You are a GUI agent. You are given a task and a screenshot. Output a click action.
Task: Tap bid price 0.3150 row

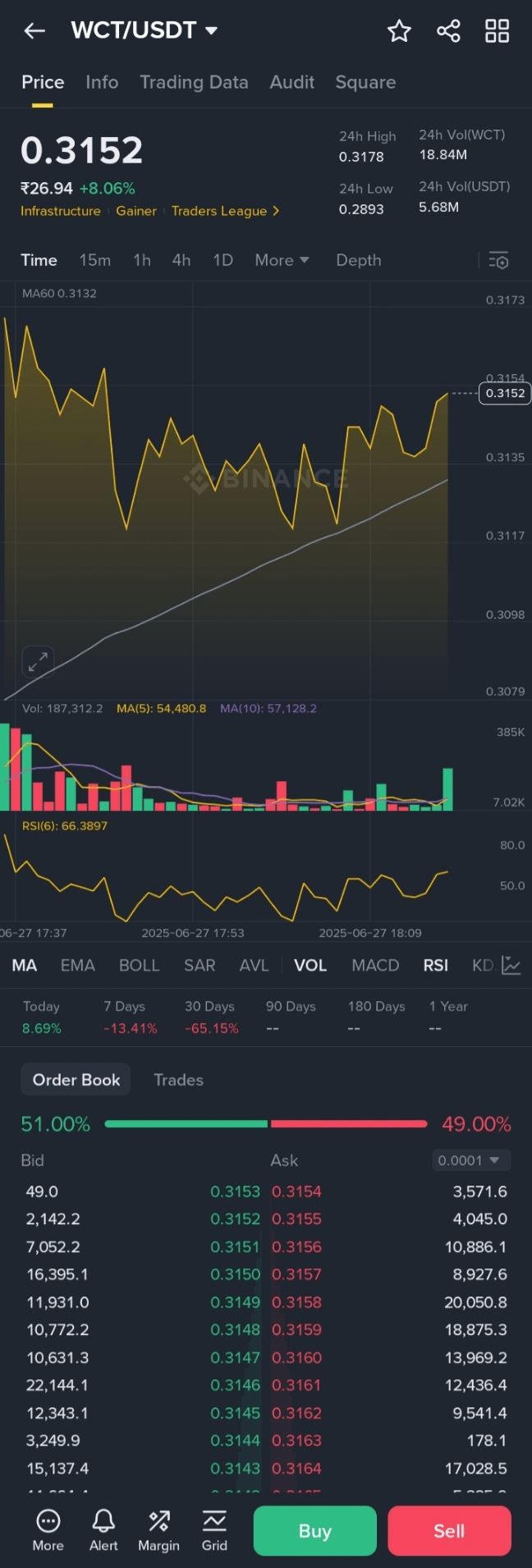tap(235, 1274)
